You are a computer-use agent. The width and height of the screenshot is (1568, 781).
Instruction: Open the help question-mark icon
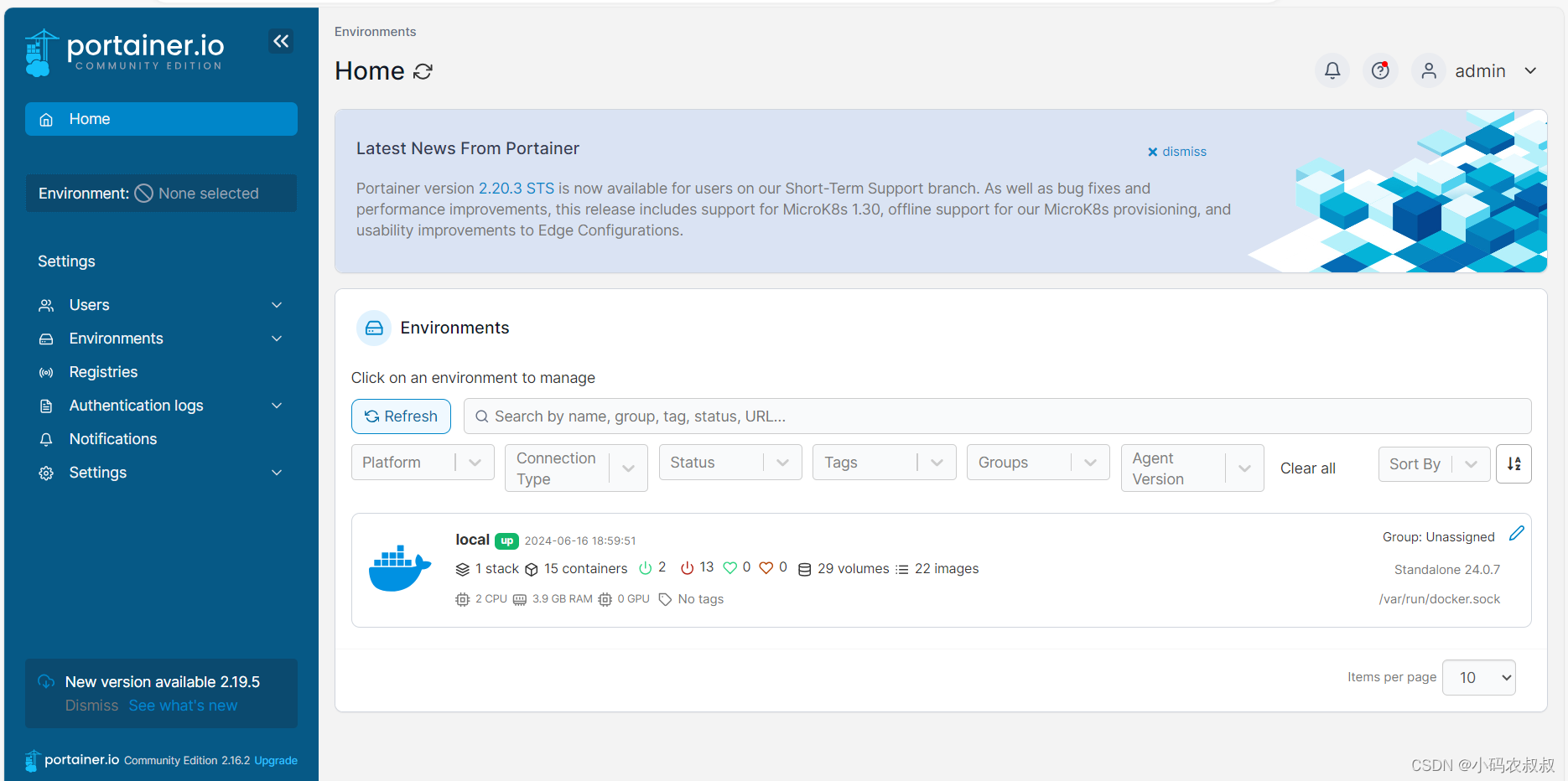click(1380, 71)
